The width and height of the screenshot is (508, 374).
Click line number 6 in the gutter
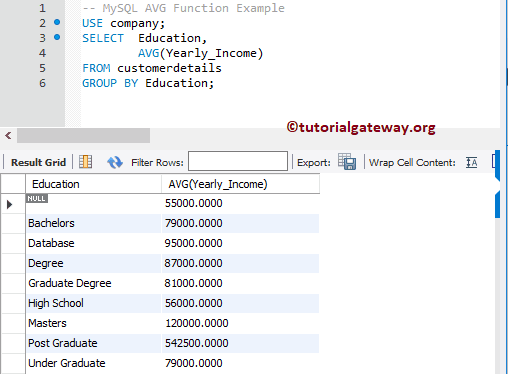(42, 83)
